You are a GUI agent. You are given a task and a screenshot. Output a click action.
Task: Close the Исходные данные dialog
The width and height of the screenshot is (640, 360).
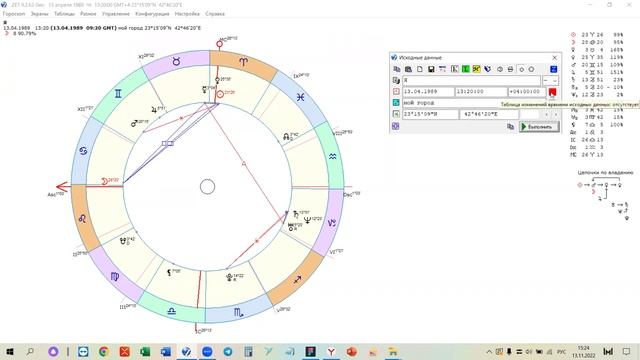(555, 58)
